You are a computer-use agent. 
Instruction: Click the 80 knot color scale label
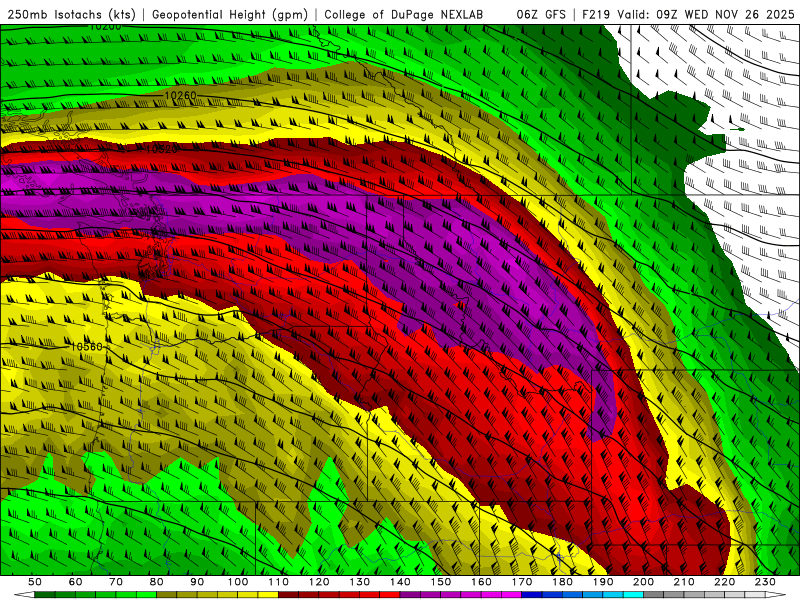click(157, 582)
